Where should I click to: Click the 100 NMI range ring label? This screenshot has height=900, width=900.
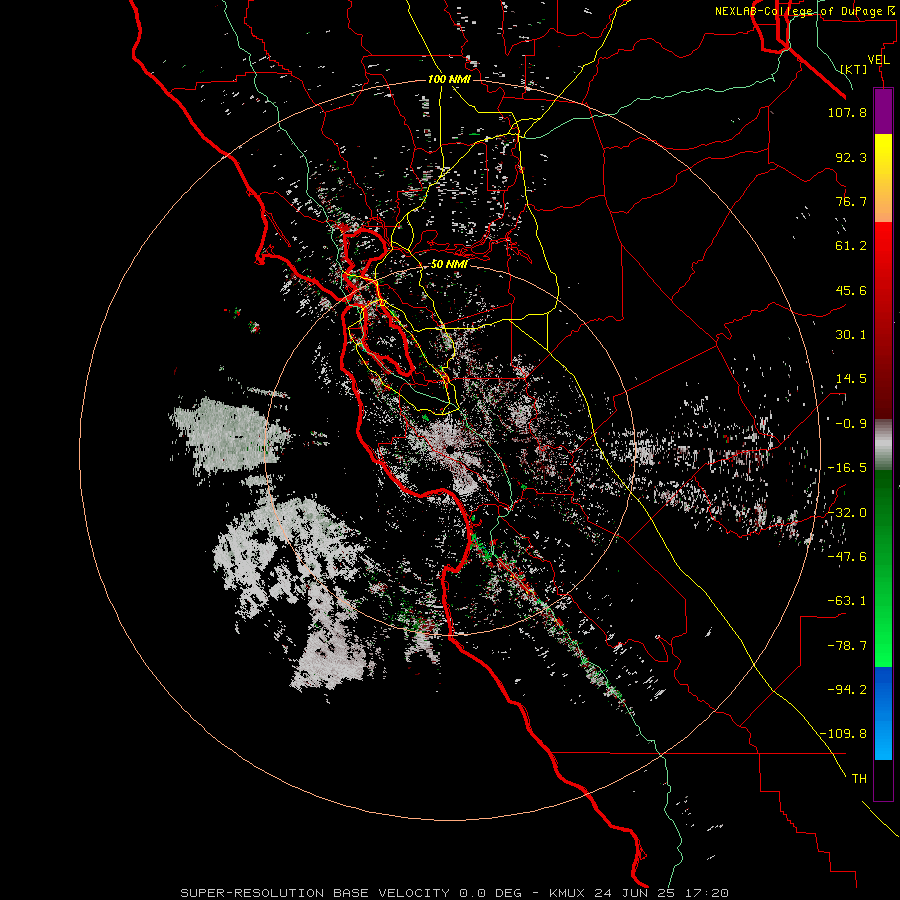[449, 79]
